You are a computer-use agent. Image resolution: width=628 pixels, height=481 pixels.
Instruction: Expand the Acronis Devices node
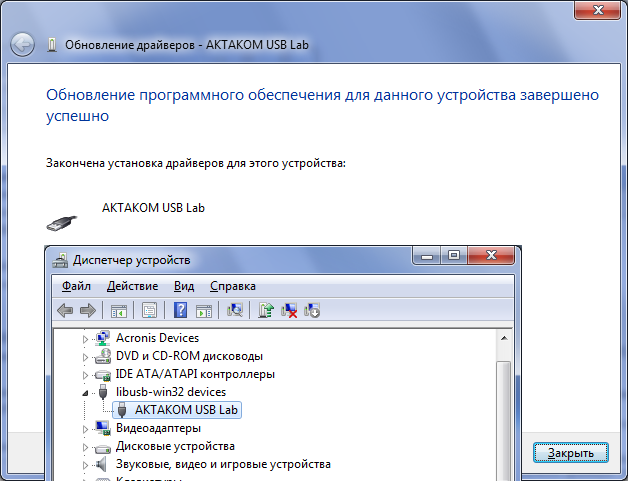point(86,338)
